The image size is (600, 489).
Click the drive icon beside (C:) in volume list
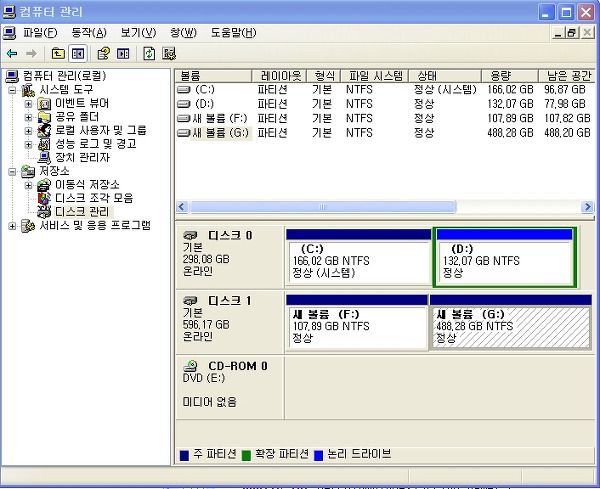(184, 90)
